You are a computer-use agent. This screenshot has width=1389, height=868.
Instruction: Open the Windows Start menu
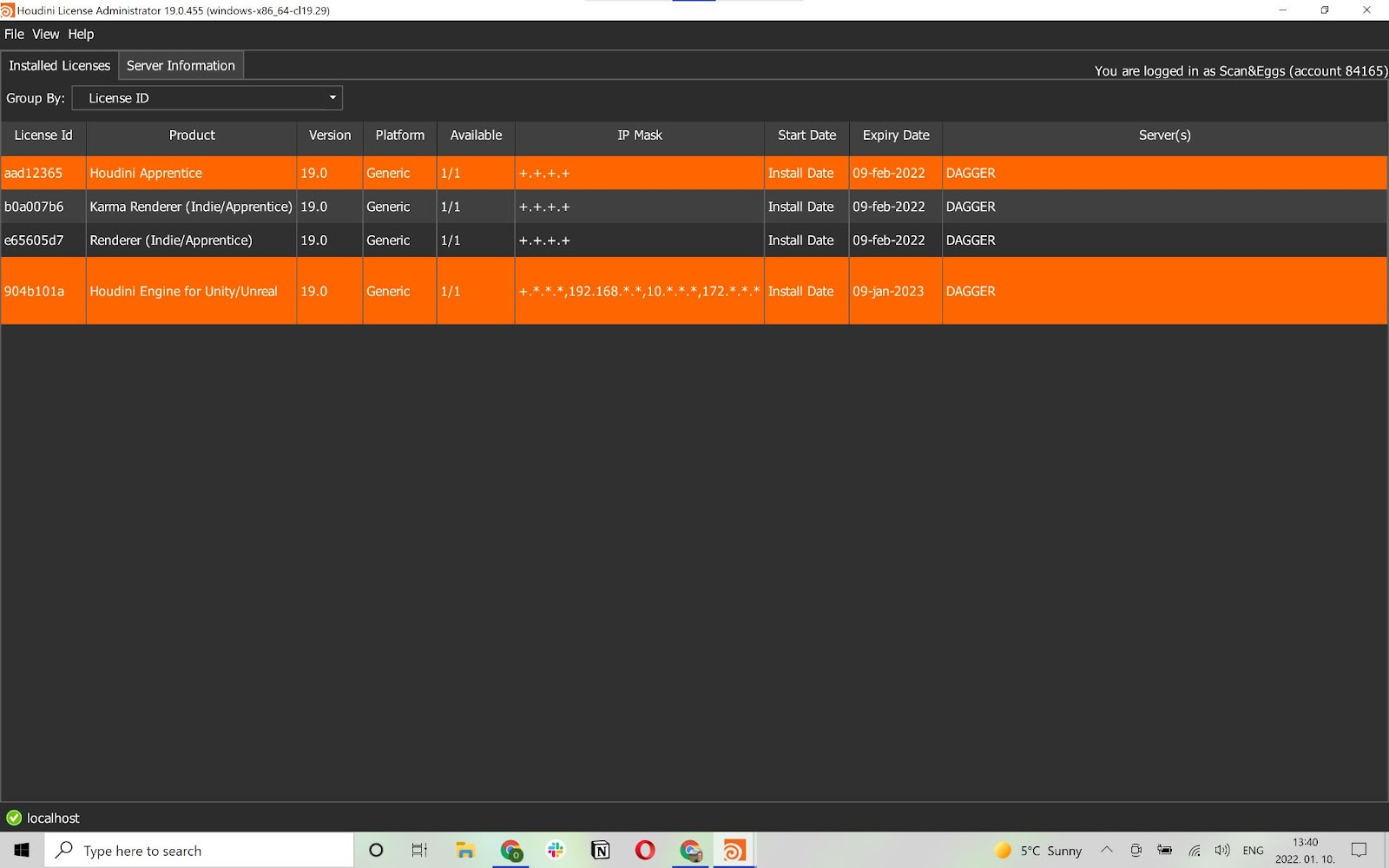[x=22, y=851]
